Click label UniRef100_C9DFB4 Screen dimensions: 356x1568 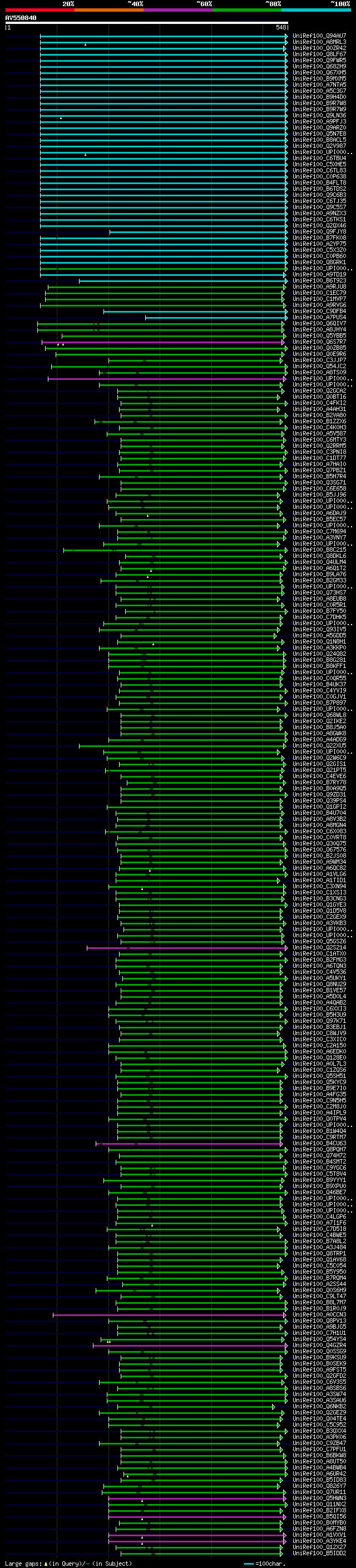coord(319,311)
